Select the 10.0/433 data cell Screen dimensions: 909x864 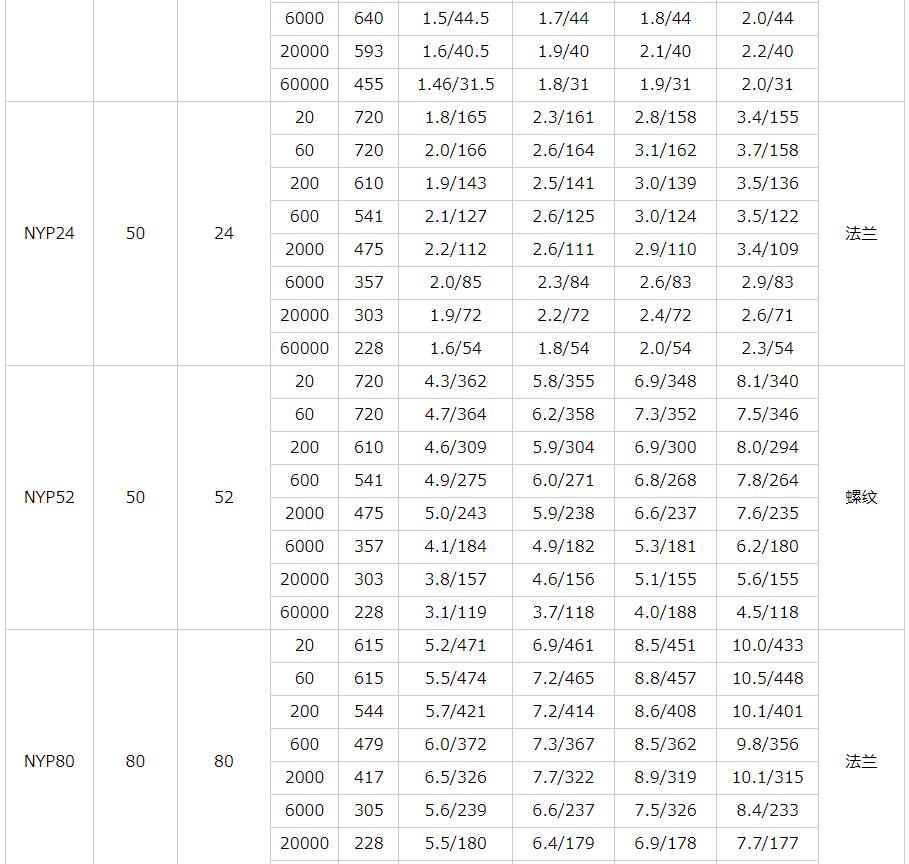tap(767, 645)
